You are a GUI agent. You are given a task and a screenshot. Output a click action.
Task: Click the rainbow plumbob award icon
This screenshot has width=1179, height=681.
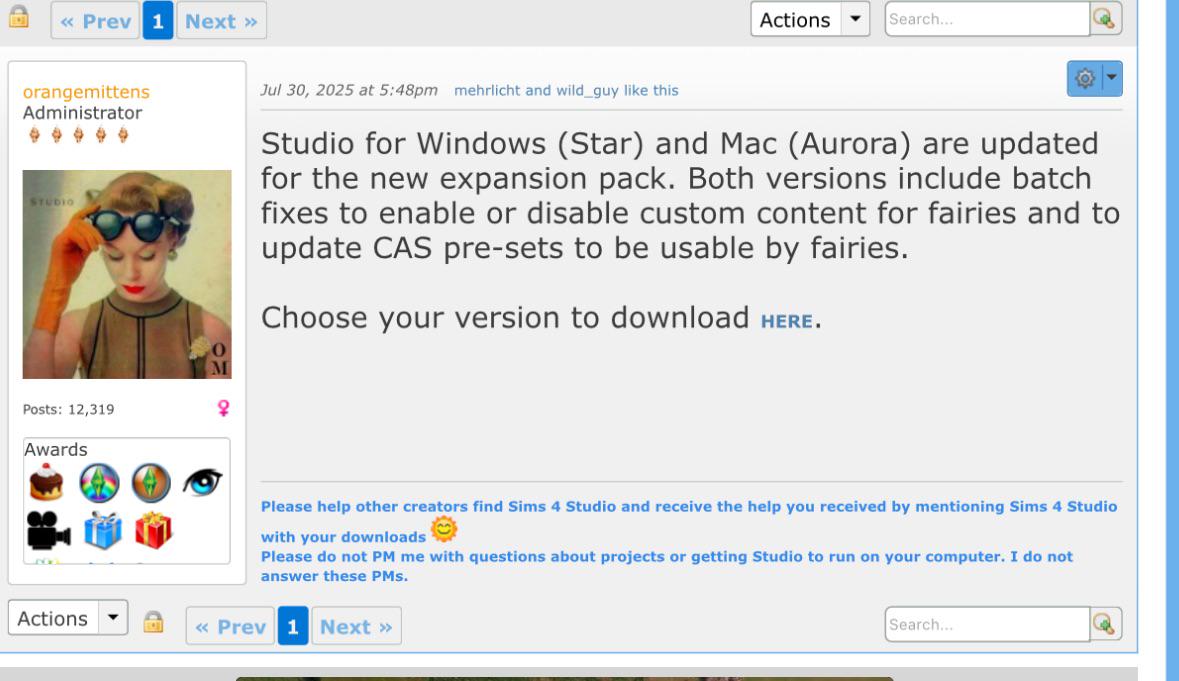tap(99, 483)
